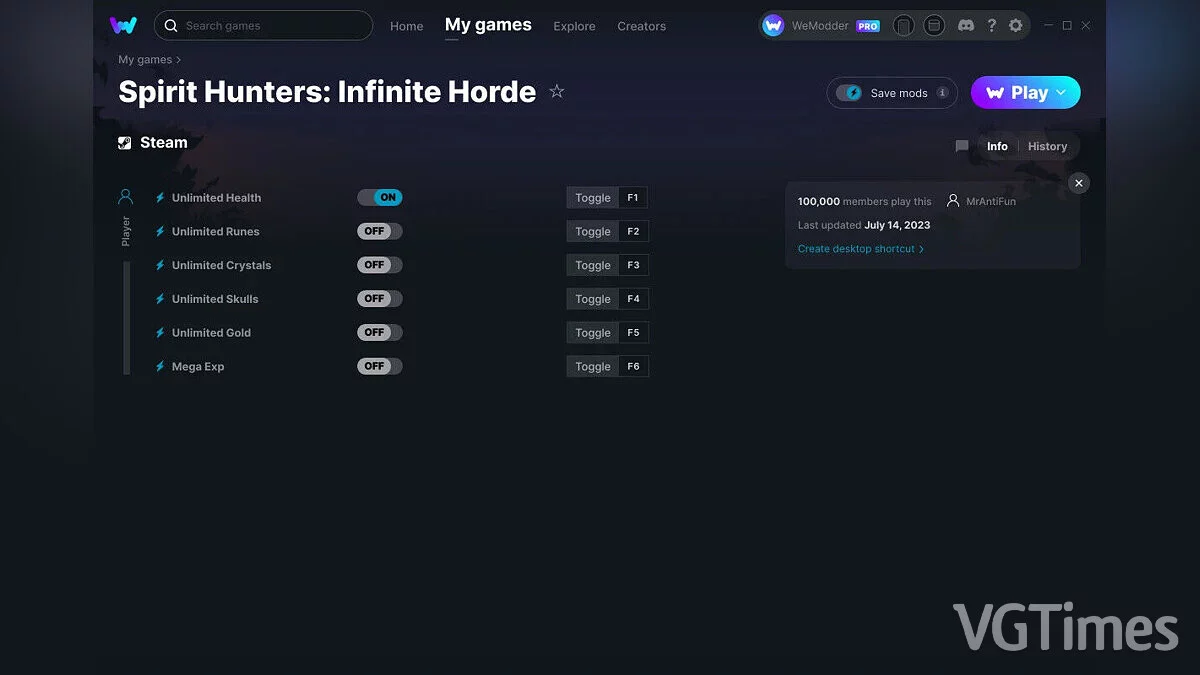Click the PRO badge
This screenshot has height=675, width=1200.
(x=868, y=26)
